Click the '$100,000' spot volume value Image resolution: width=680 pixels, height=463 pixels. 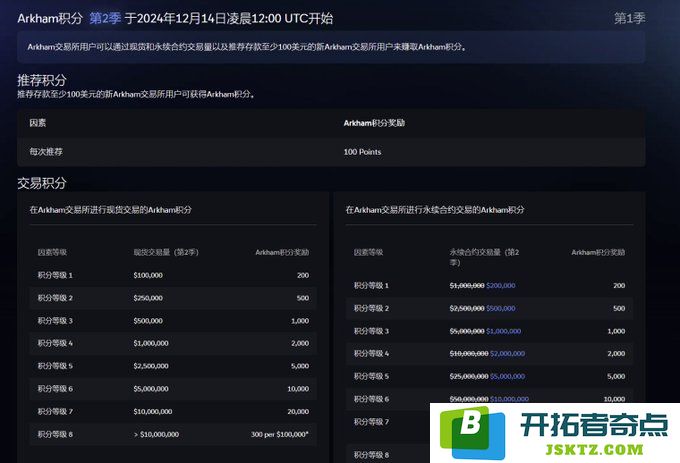pyautogui.click(x=148, y=275)
